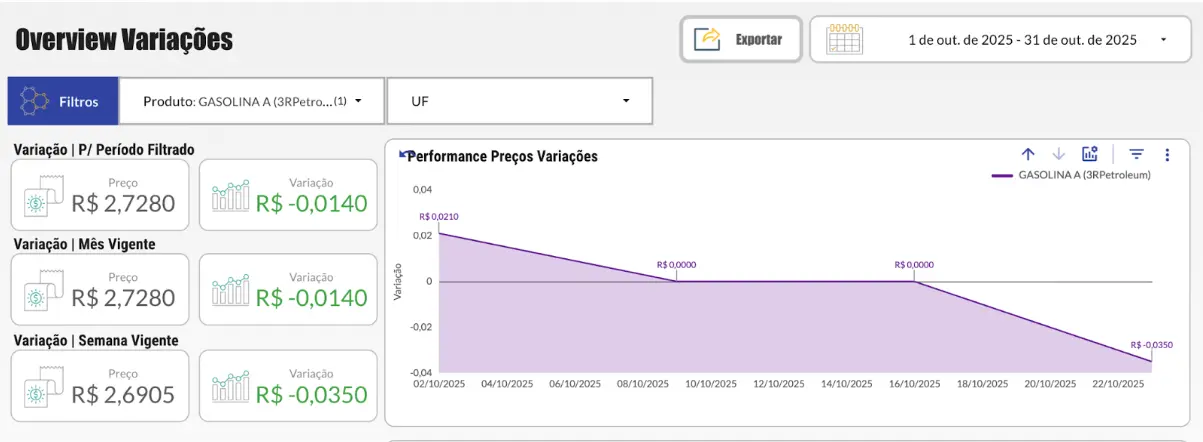Open the date range picker dropdown arrow

coord(1163,40)
